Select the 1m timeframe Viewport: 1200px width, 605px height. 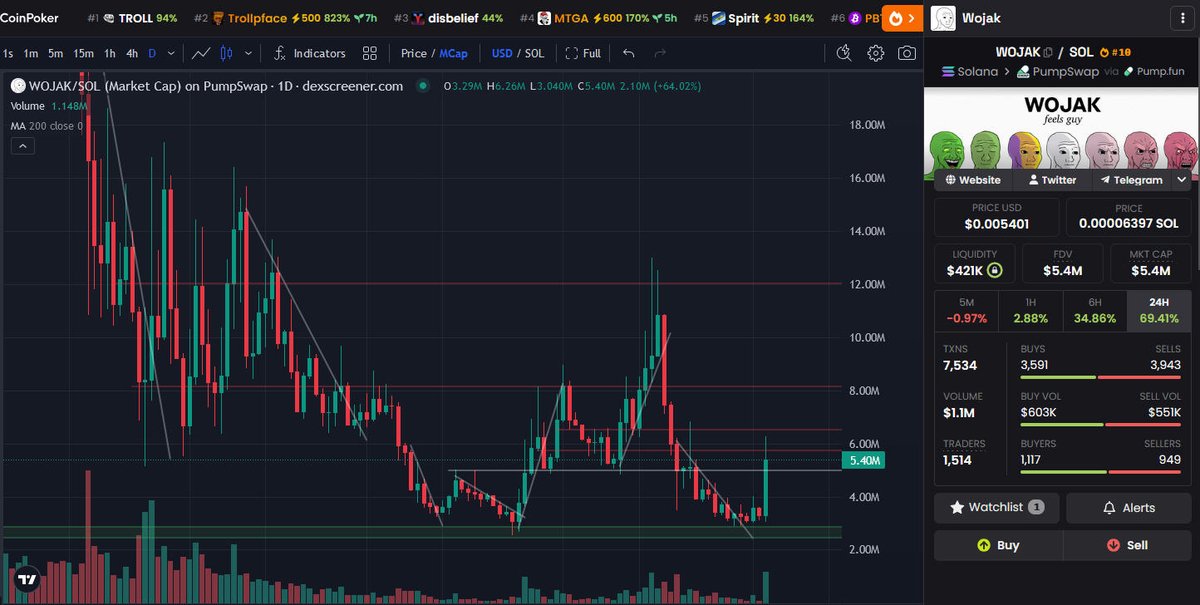[x=31, y=53]
